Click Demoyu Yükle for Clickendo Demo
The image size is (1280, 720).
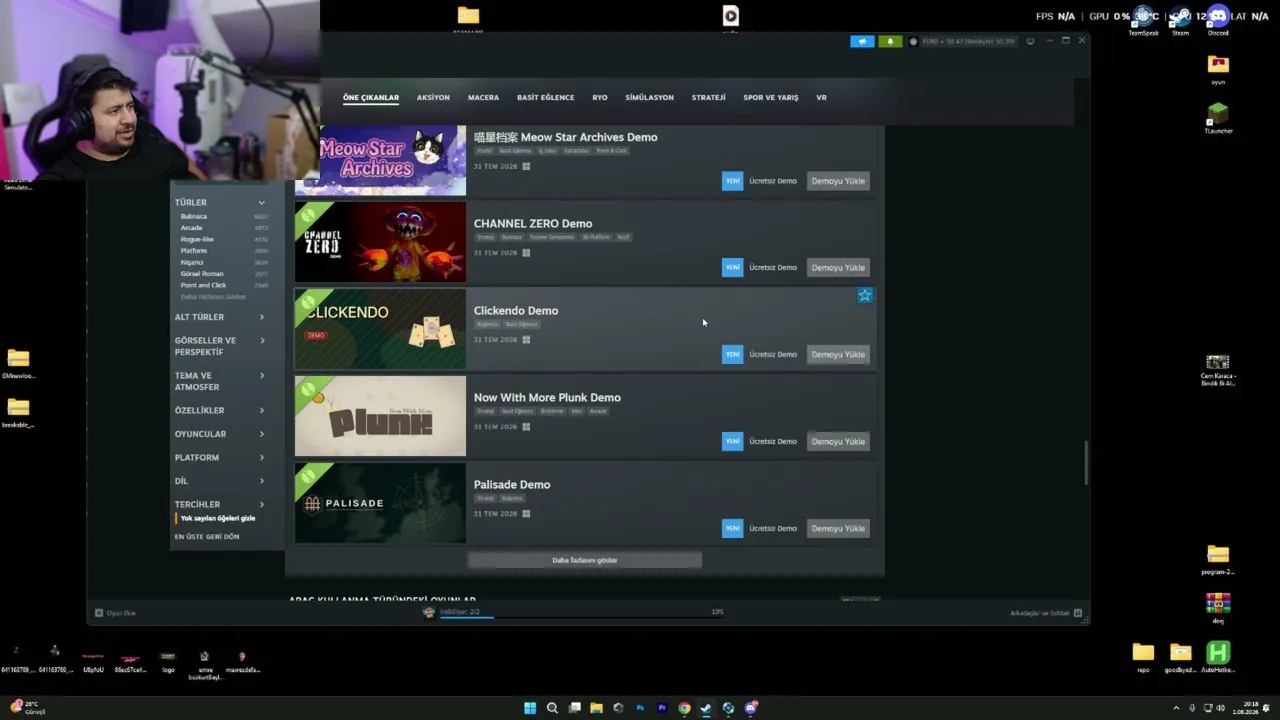[x=838, y=355]
